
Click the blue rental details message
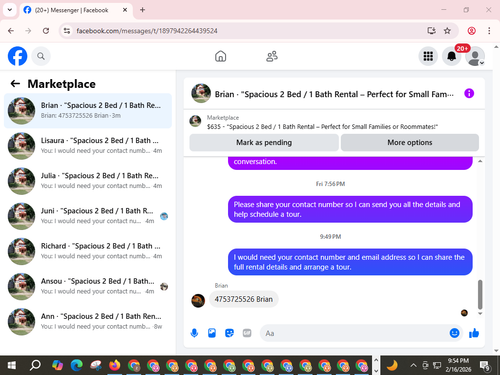click(350, 262)
